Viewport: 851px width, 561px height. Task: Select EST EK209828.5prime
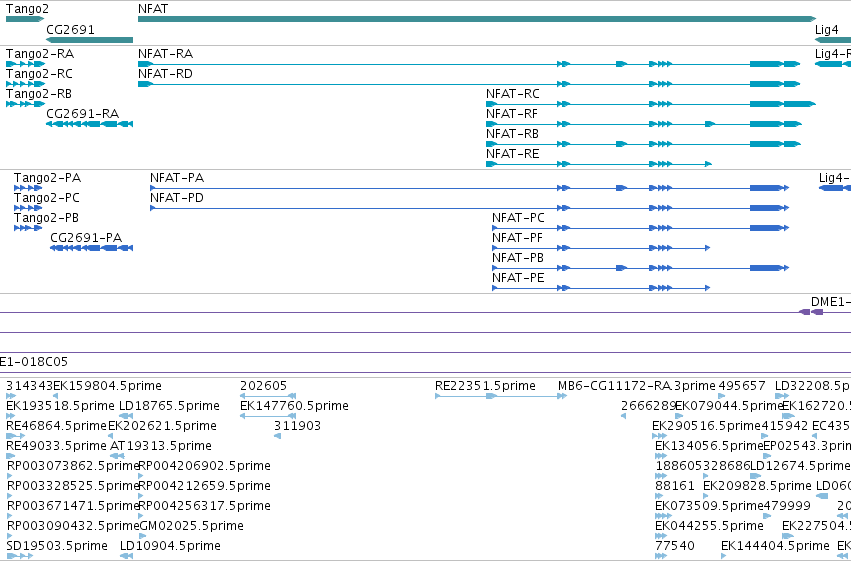pyautogui.click(x=757, y=486)
